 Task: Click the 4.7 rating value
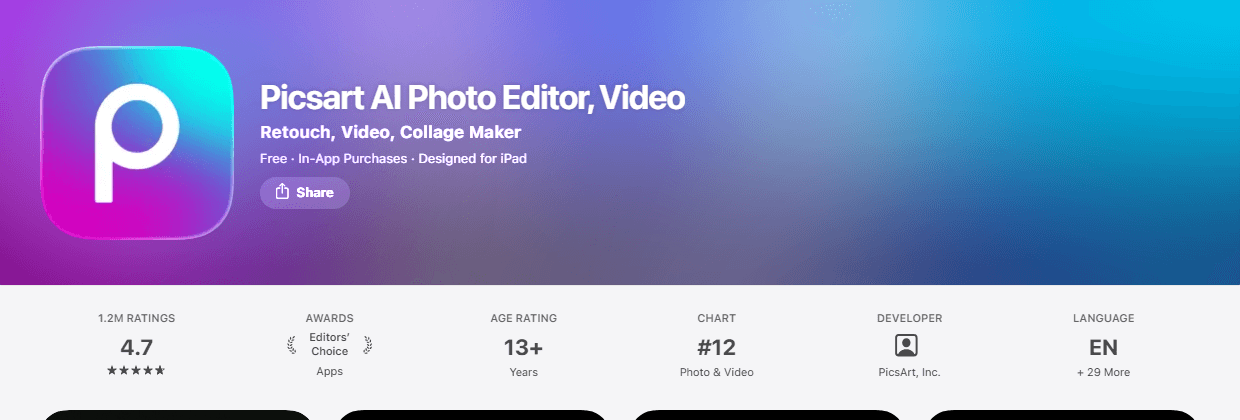136,348
